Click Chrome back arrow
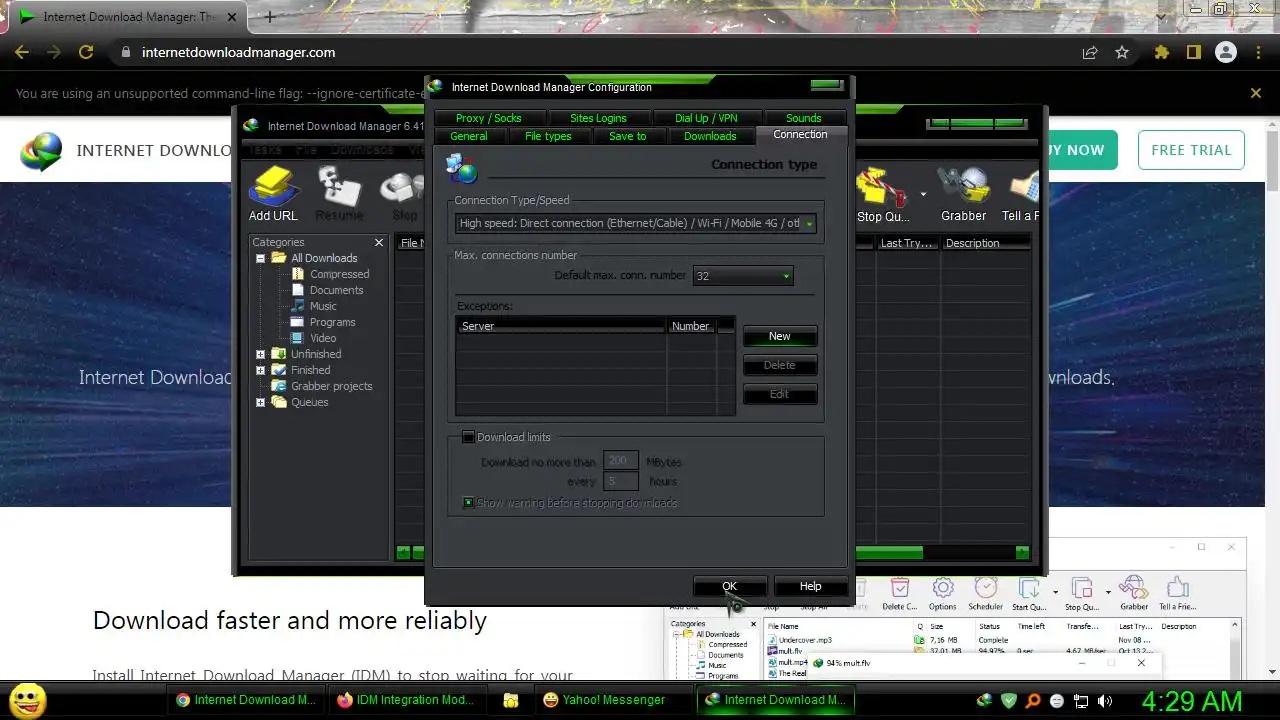The width and height of the screenshot is (1280, 720). [x=22, y=52]
